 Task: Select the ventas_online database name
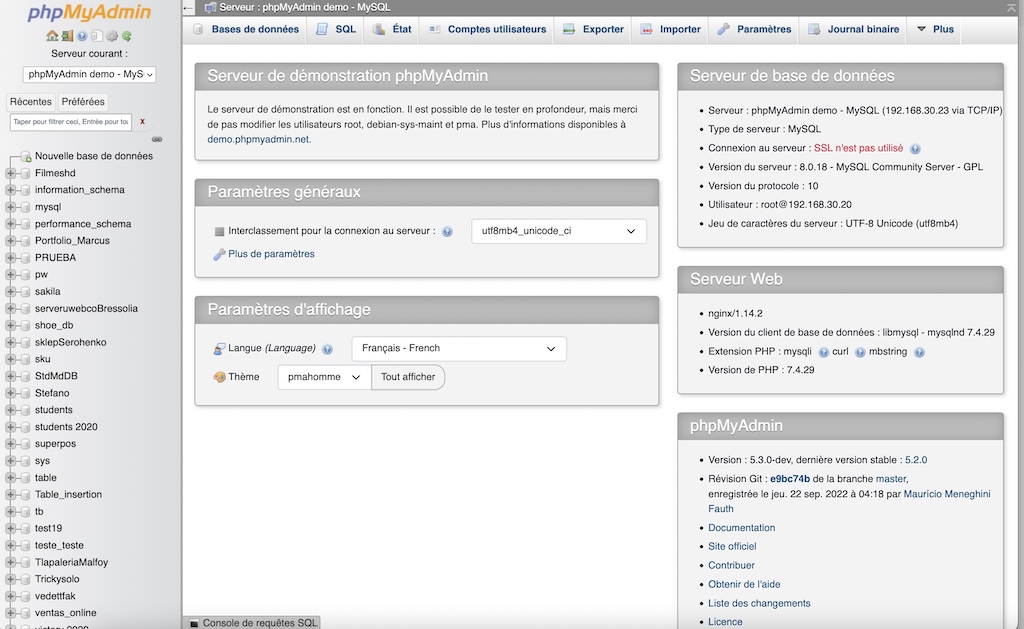point(65,613)
